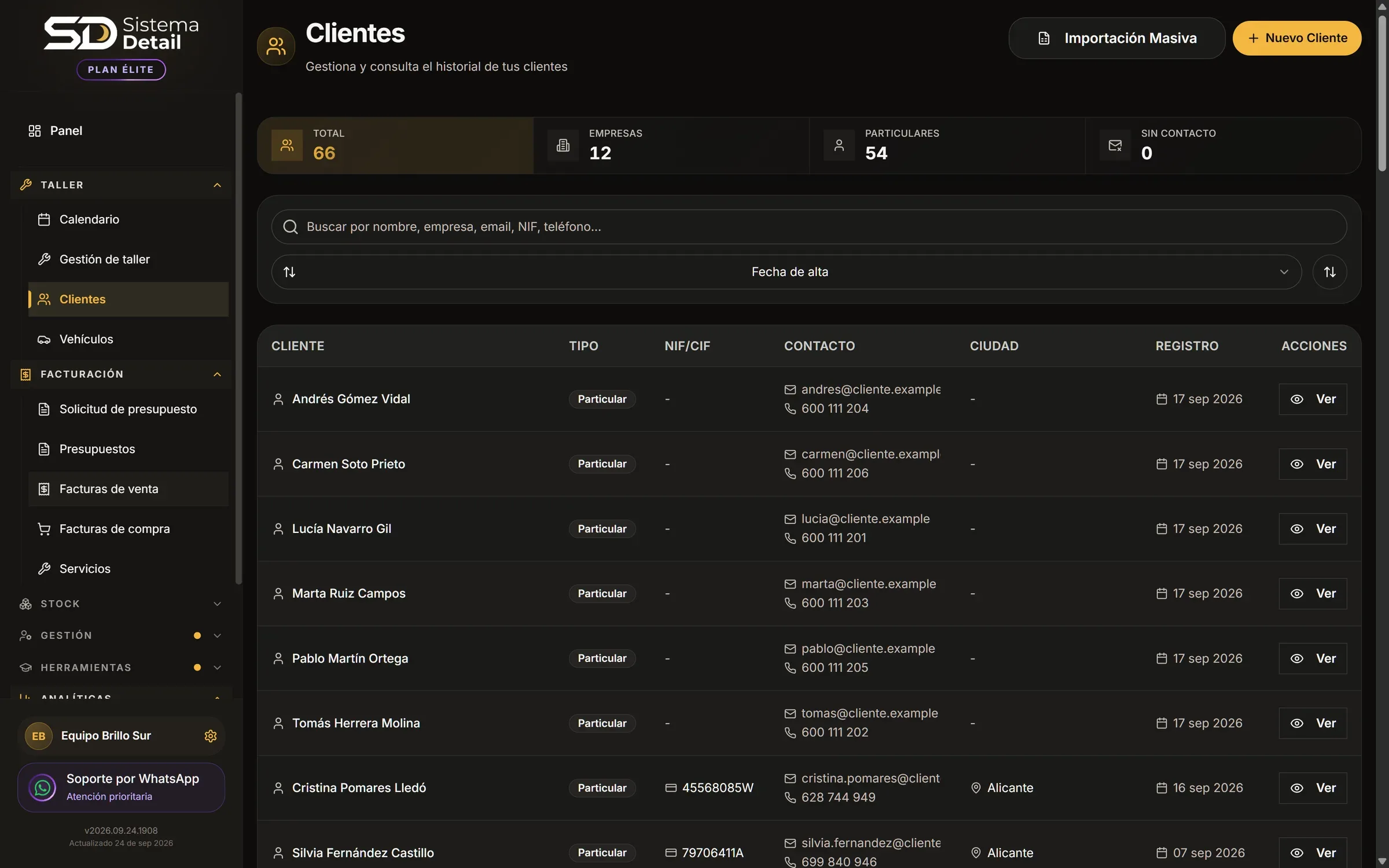Select the Particulares person icon card
This screenshot has height=868, width=1389.
coord(839,145)
